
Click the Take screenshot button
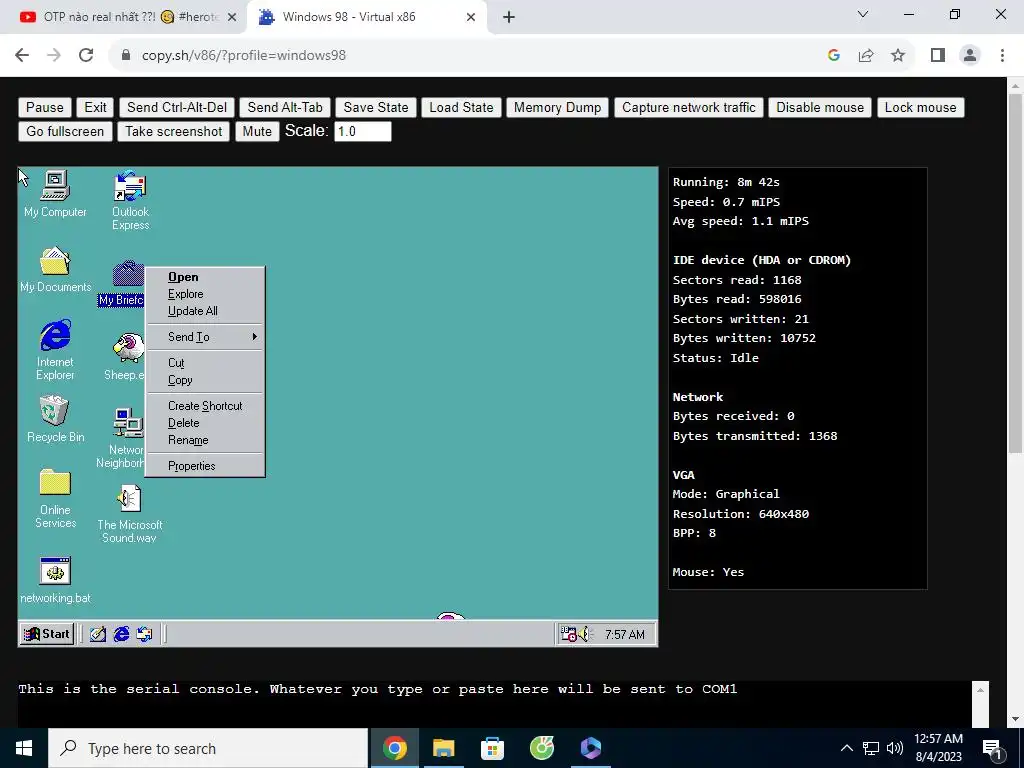pyautogui.click(x=174, y=131)
